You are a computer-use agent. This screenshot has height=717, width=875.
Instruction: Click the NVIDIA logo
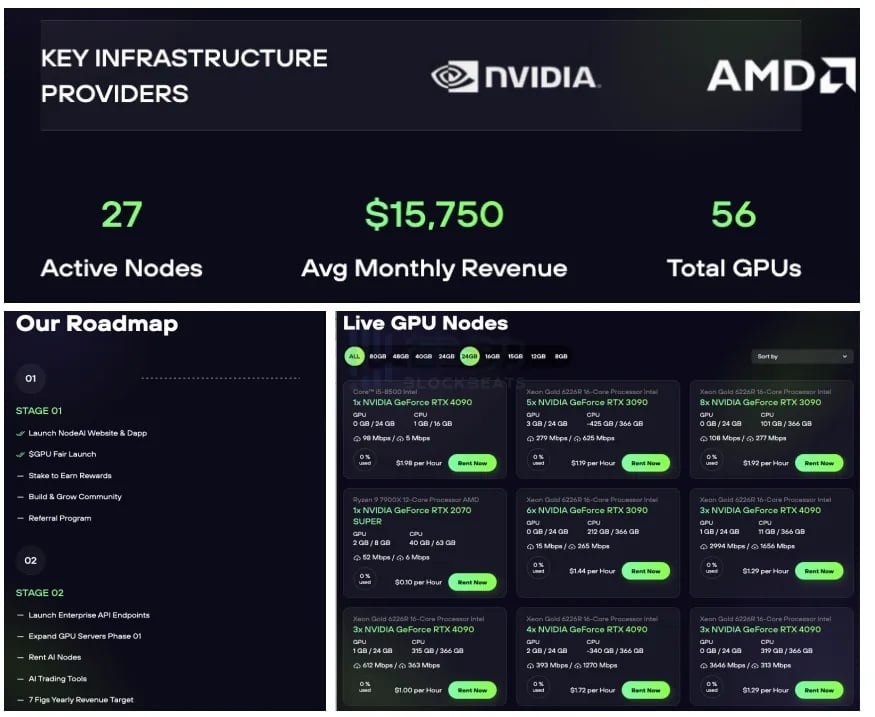(515, 76)
